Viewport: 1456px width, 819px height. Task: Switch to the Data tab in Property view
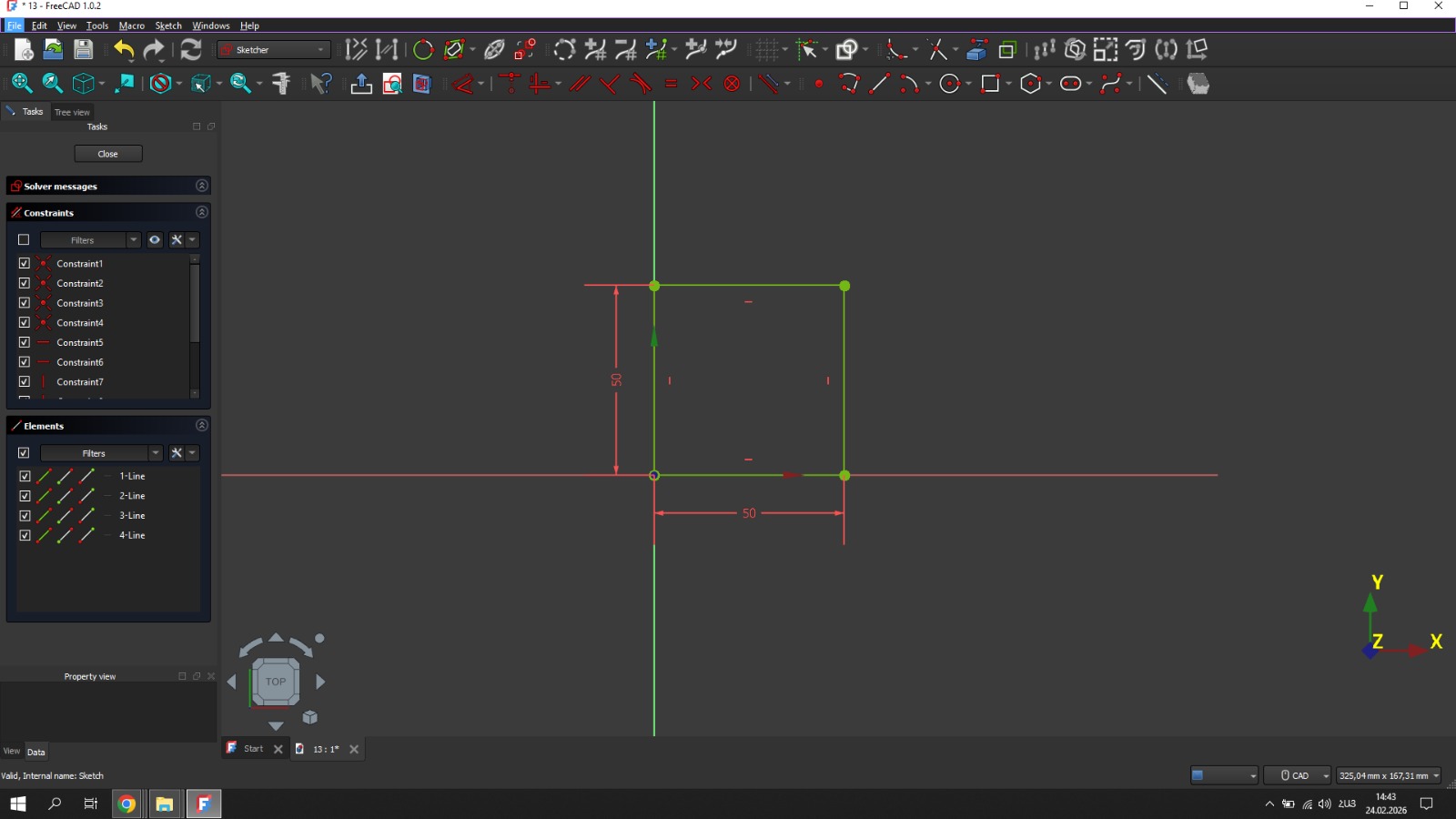(35, 752)
